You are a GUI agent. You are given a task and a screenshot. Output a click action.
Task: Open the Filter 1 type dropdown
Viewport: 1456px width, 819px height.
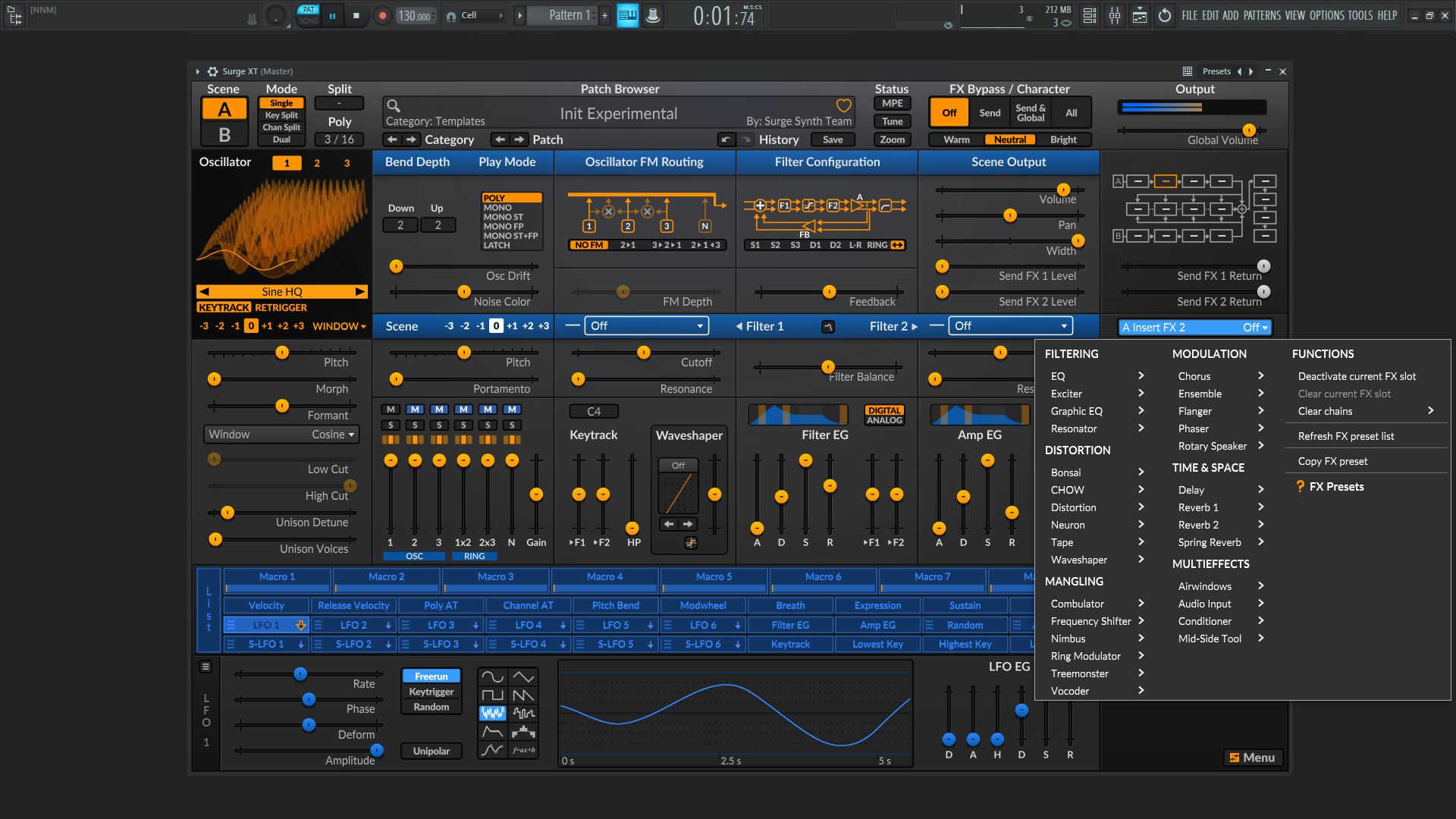647,326
